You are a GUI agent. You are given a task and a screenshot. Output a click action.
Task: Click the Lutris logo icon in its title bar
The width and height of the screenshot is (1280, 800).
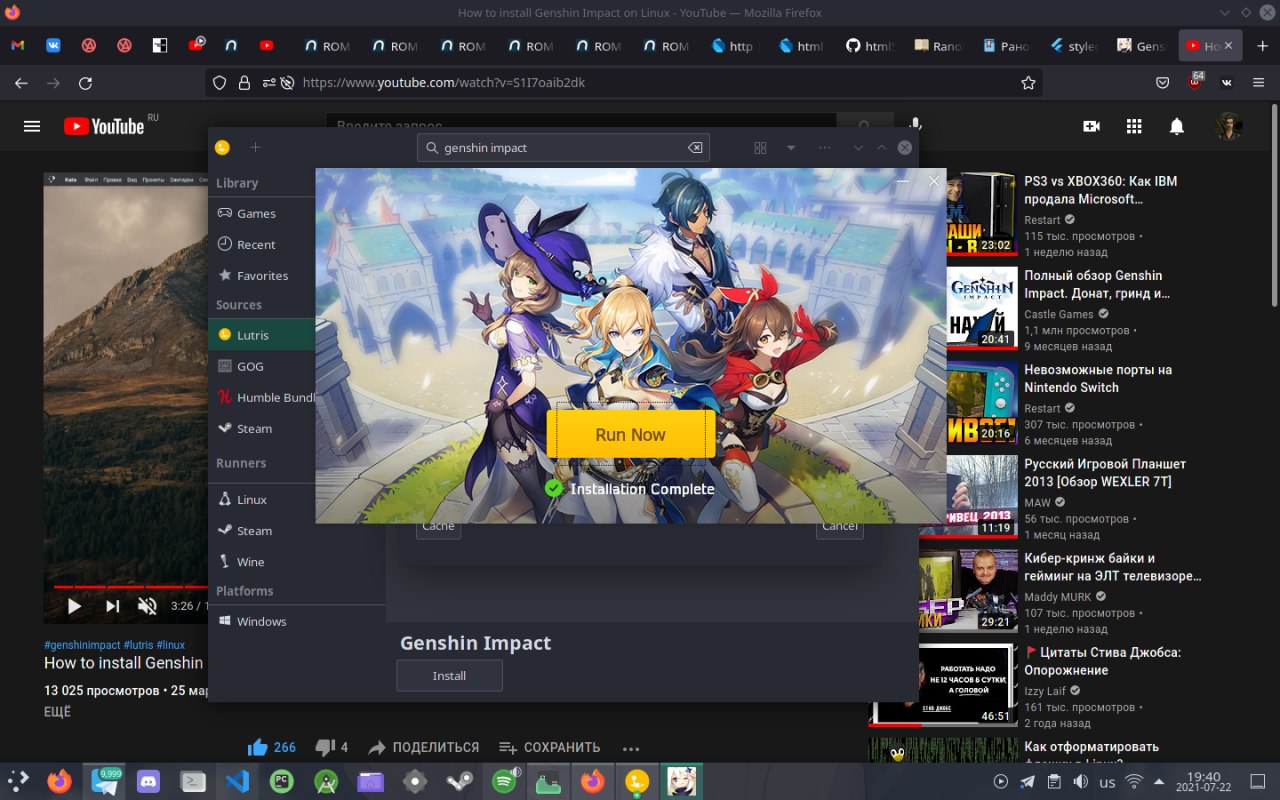click(222, 147)
